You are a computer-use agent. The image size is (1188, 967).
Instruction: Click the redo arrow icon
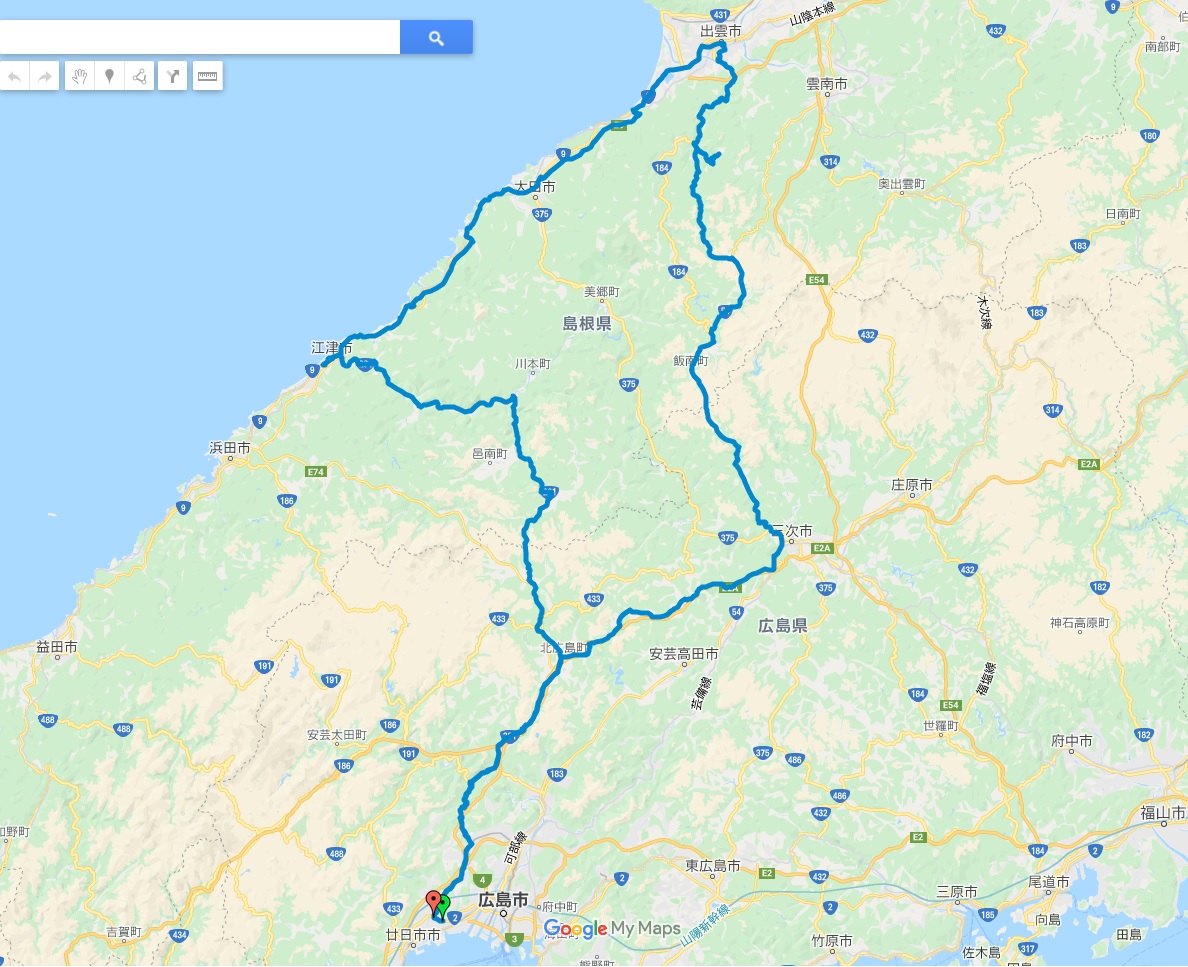click(45, 76)
